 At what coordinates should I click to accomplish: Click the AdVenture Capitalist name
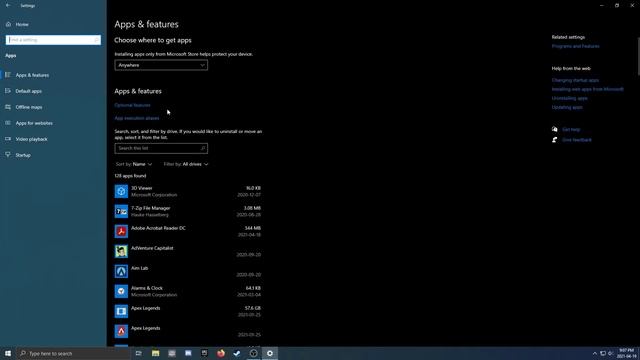(152, 248)
